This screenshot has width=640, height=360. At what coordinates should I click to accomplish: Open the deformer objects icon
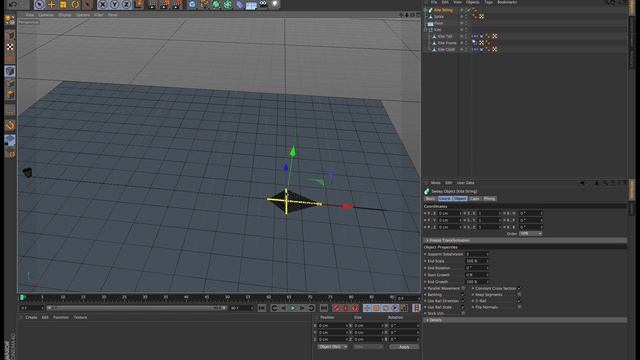pyautogui.click(x=240, y=4)
